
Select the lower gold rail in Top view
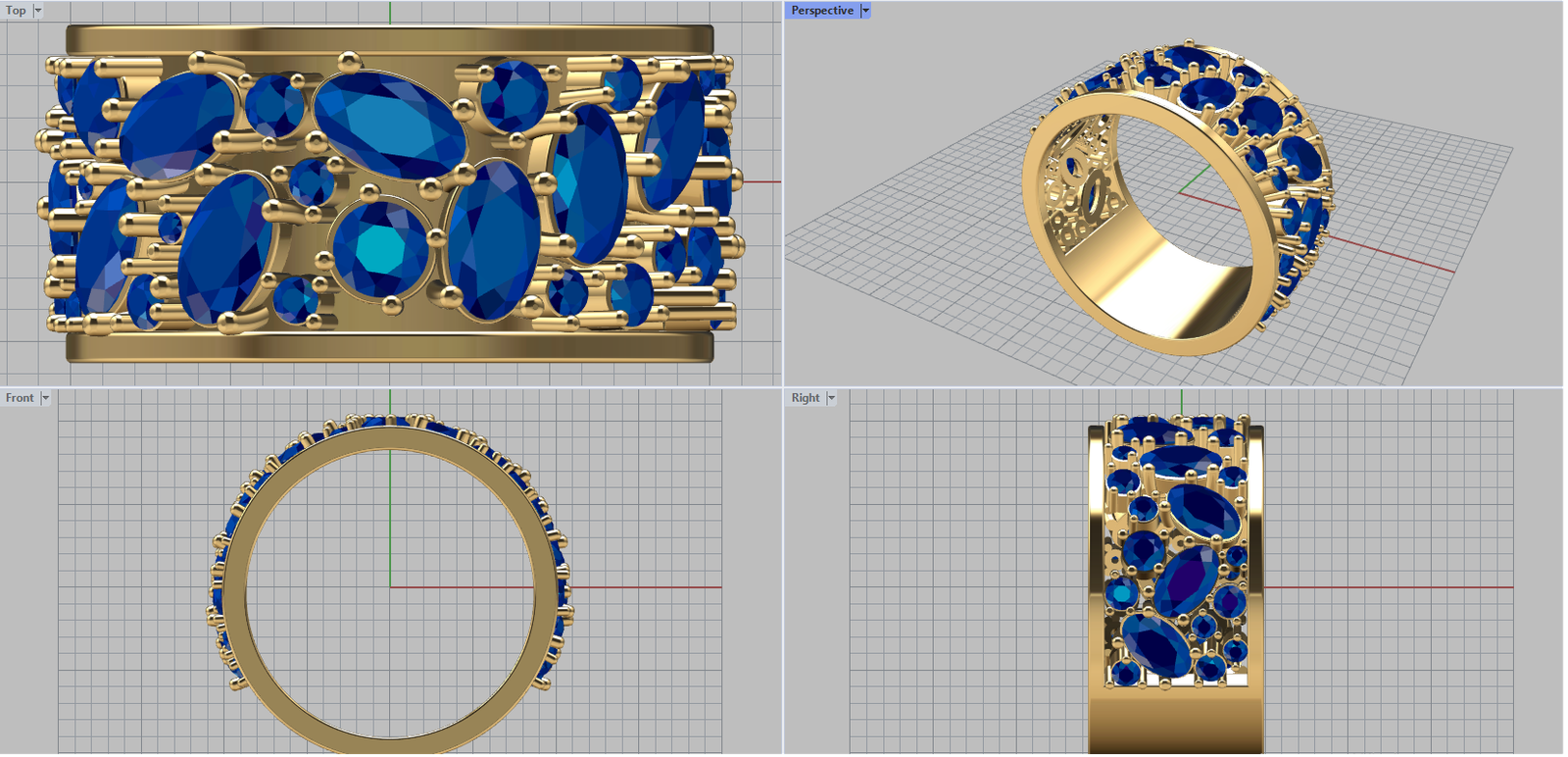pyautogui.click(x=389, y=346)
